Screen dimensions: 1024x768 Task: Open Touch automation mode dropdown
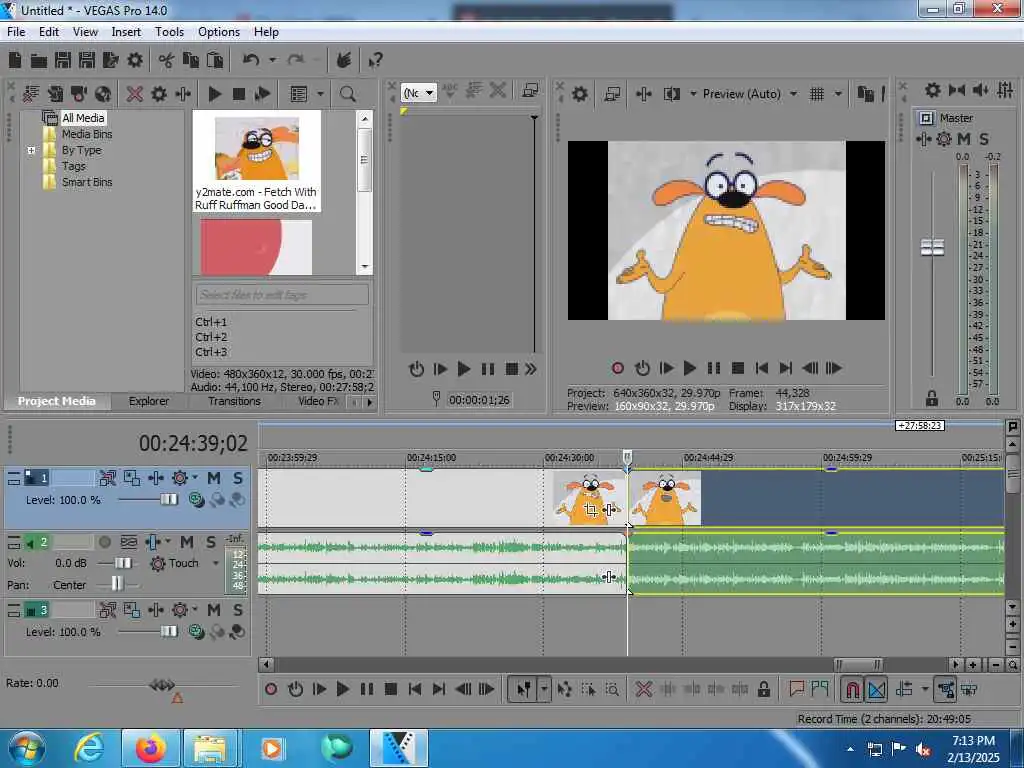[216, 563]
